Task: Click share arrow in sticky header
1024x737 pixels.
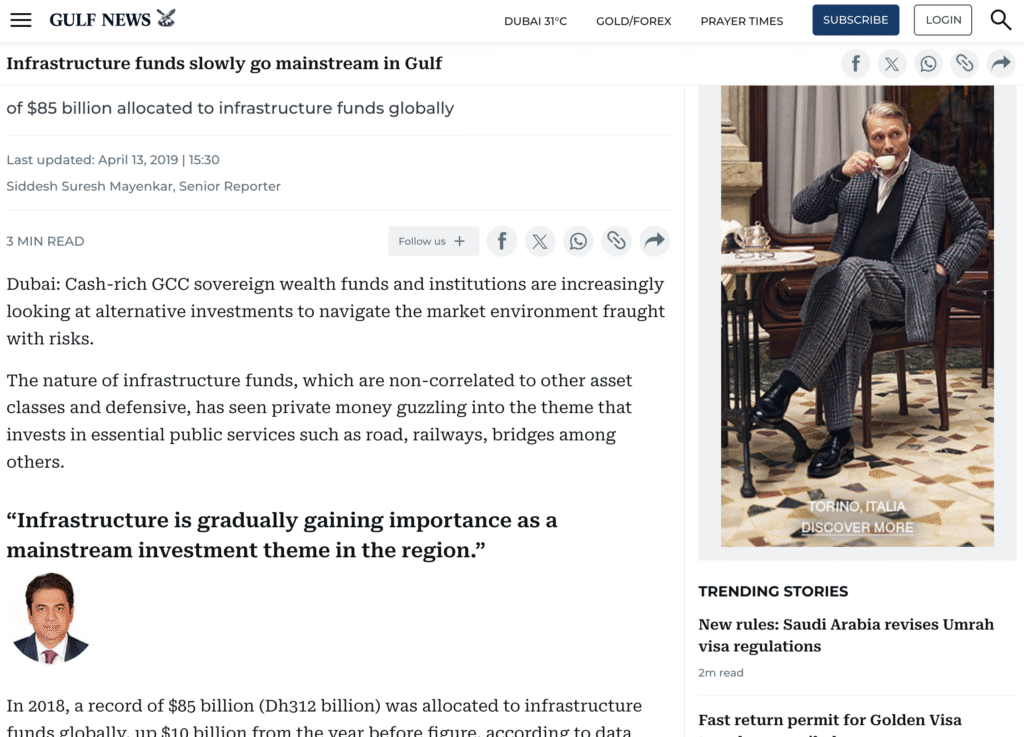Action: [x=1000, y=64]
